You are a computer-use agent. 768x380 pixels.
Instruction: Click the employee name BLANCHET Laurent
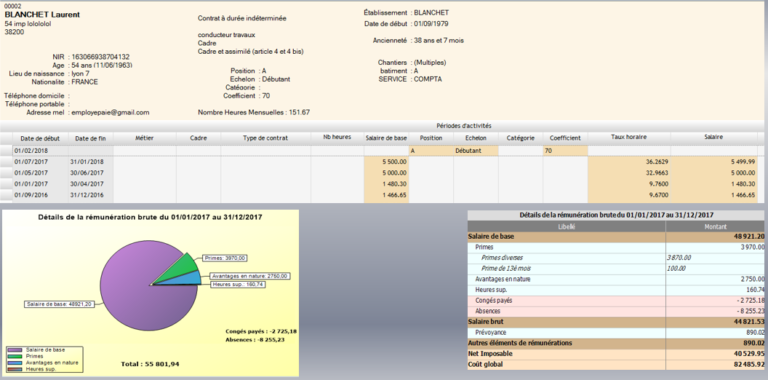click(42, 15)
